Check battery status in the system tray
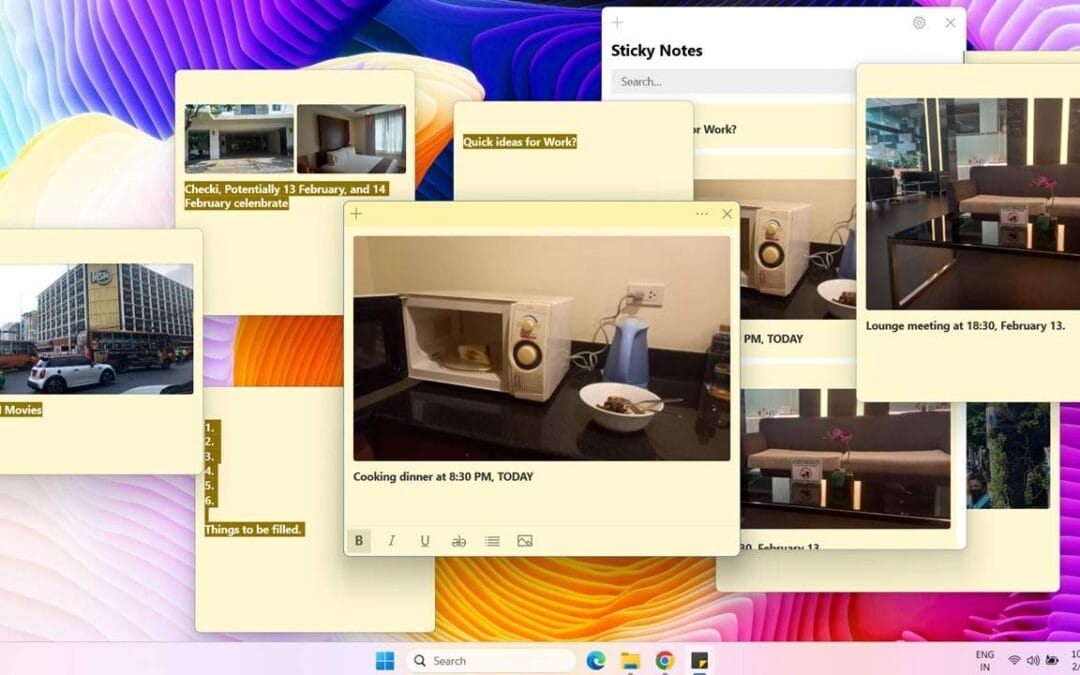This screenshot has width=1080, height=675. tap(1050, 660)
